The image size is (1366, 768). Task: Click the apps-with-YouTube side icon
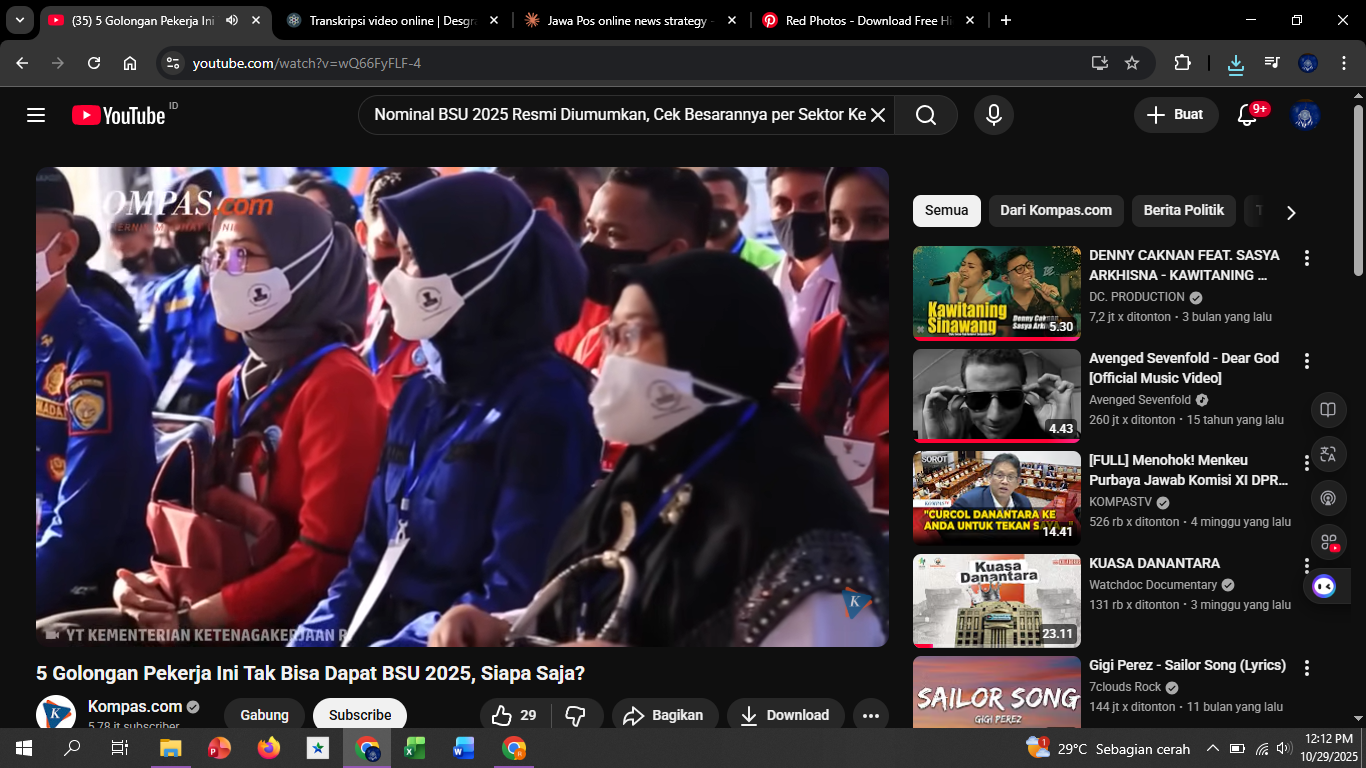1328,542
